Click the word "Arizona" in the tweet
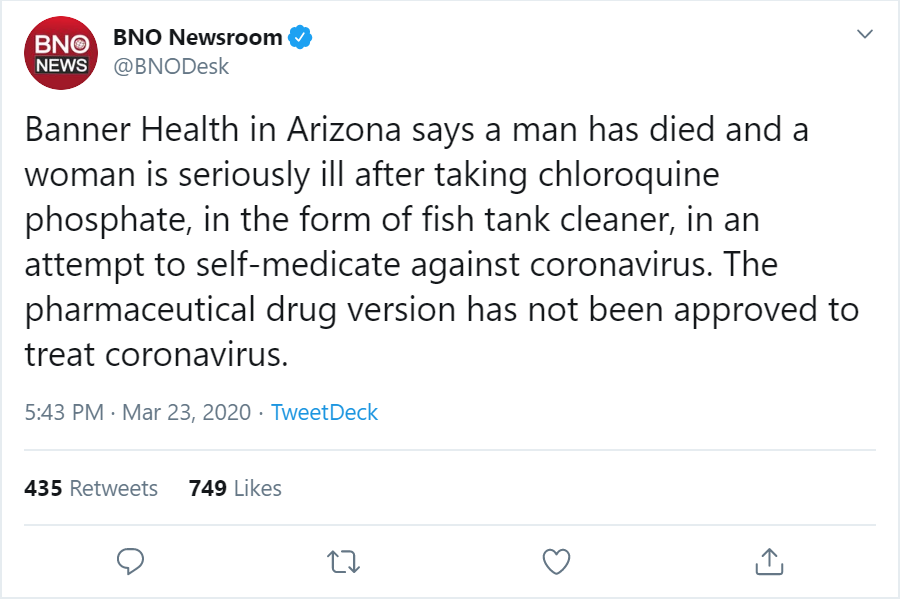This screenshot has width=901, height=599. click(344, 129)
